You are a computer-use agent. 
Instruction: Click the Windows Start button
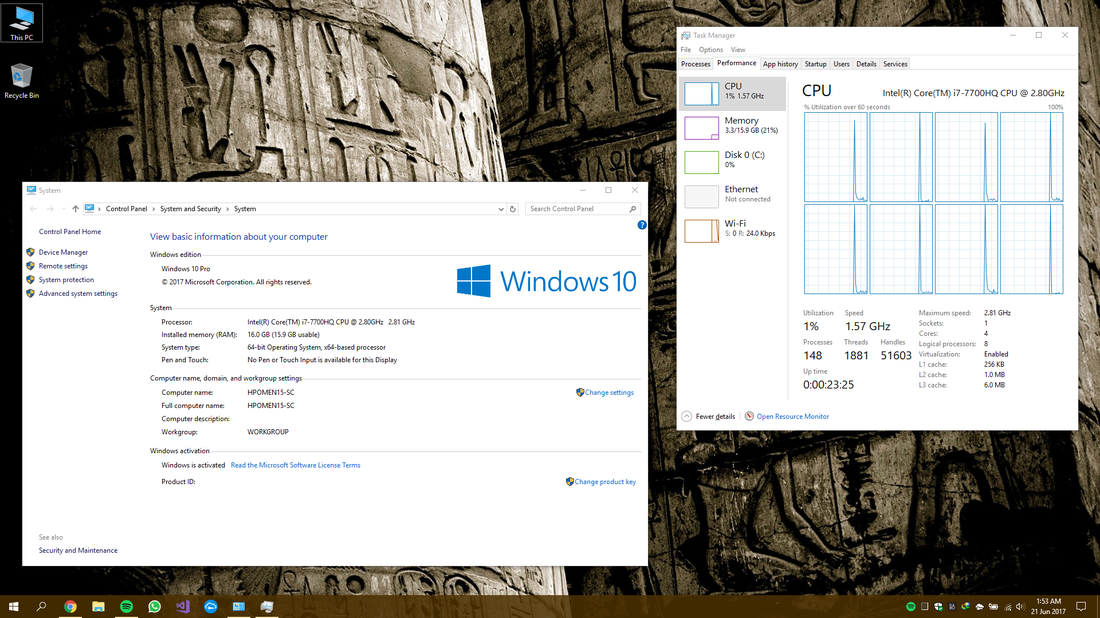click(13, 606)
